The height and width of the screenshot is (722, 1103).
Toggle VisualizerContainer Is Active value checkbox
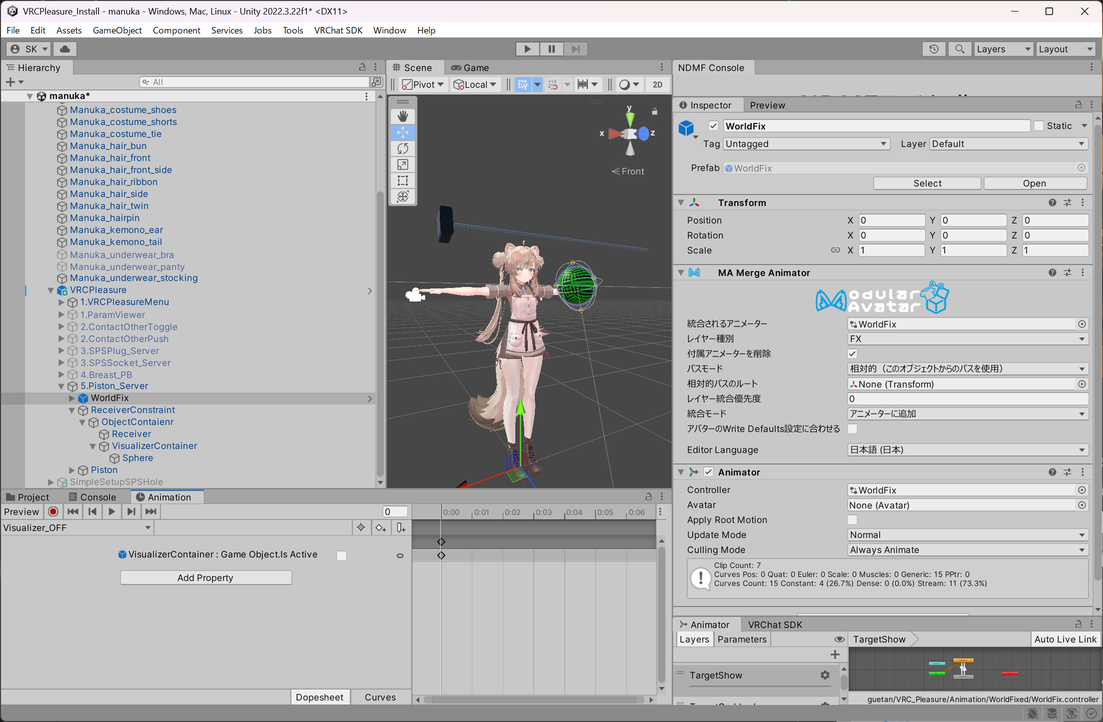342,555
